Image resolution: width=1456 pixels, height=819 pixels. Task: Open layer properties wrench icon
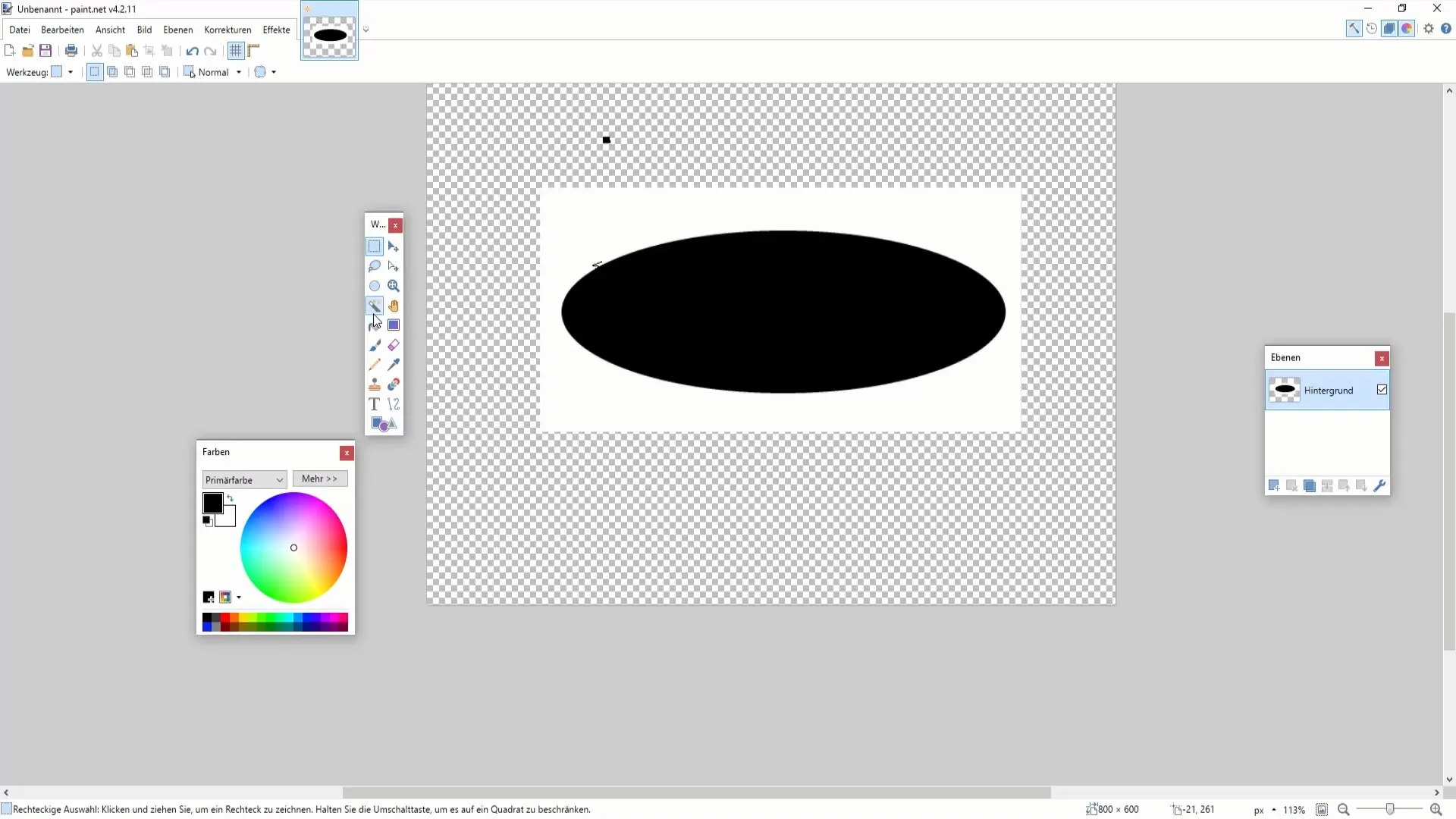[1379, 485]
